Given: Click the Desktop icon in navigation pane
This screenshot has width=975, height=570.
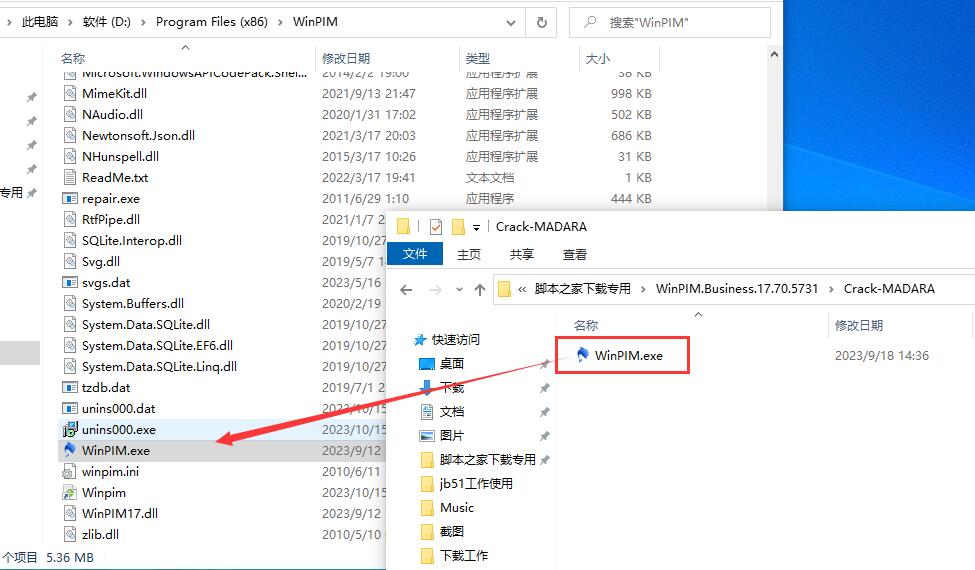Looking at the screenshot, I should [x=427, y=364].
